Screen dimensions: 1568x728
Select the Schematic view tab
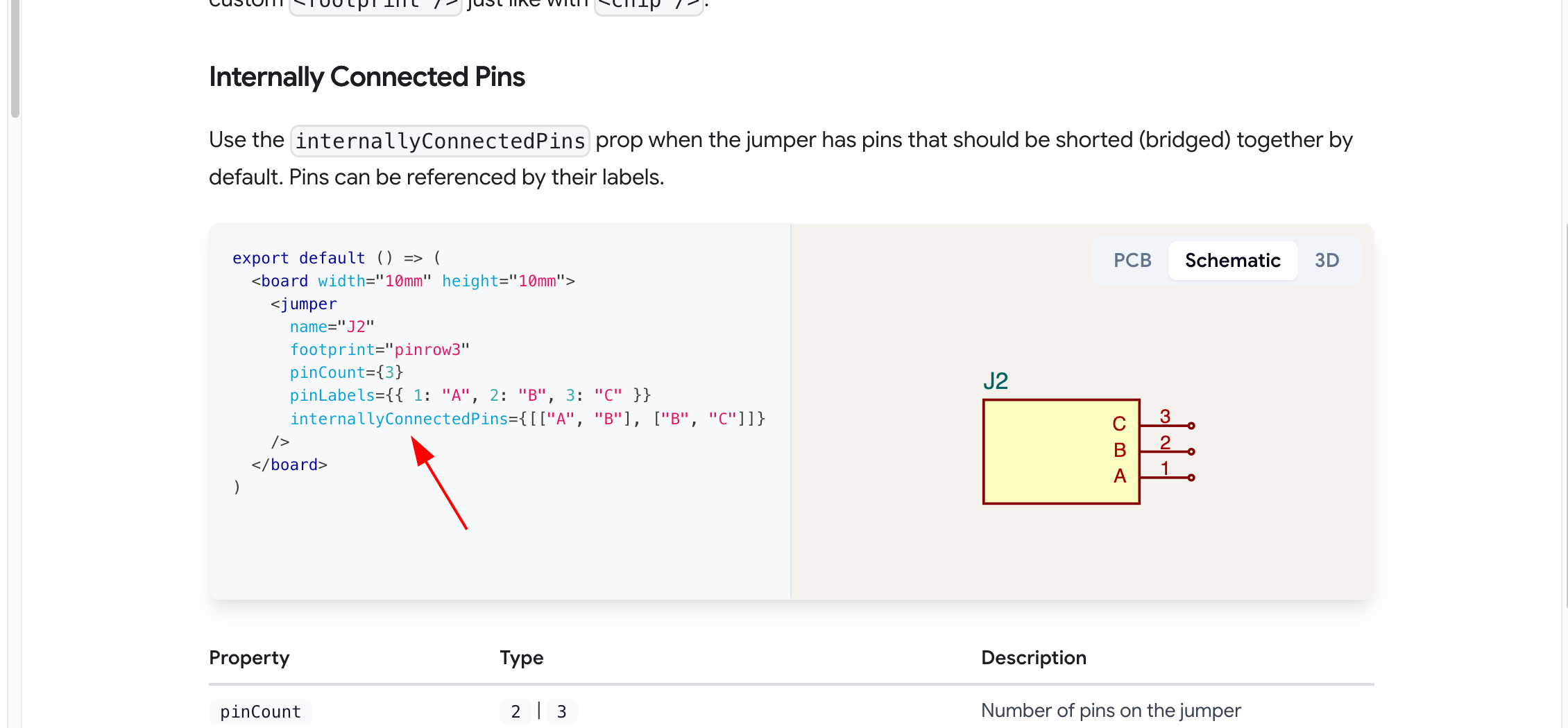click(x=1232, y=261)
